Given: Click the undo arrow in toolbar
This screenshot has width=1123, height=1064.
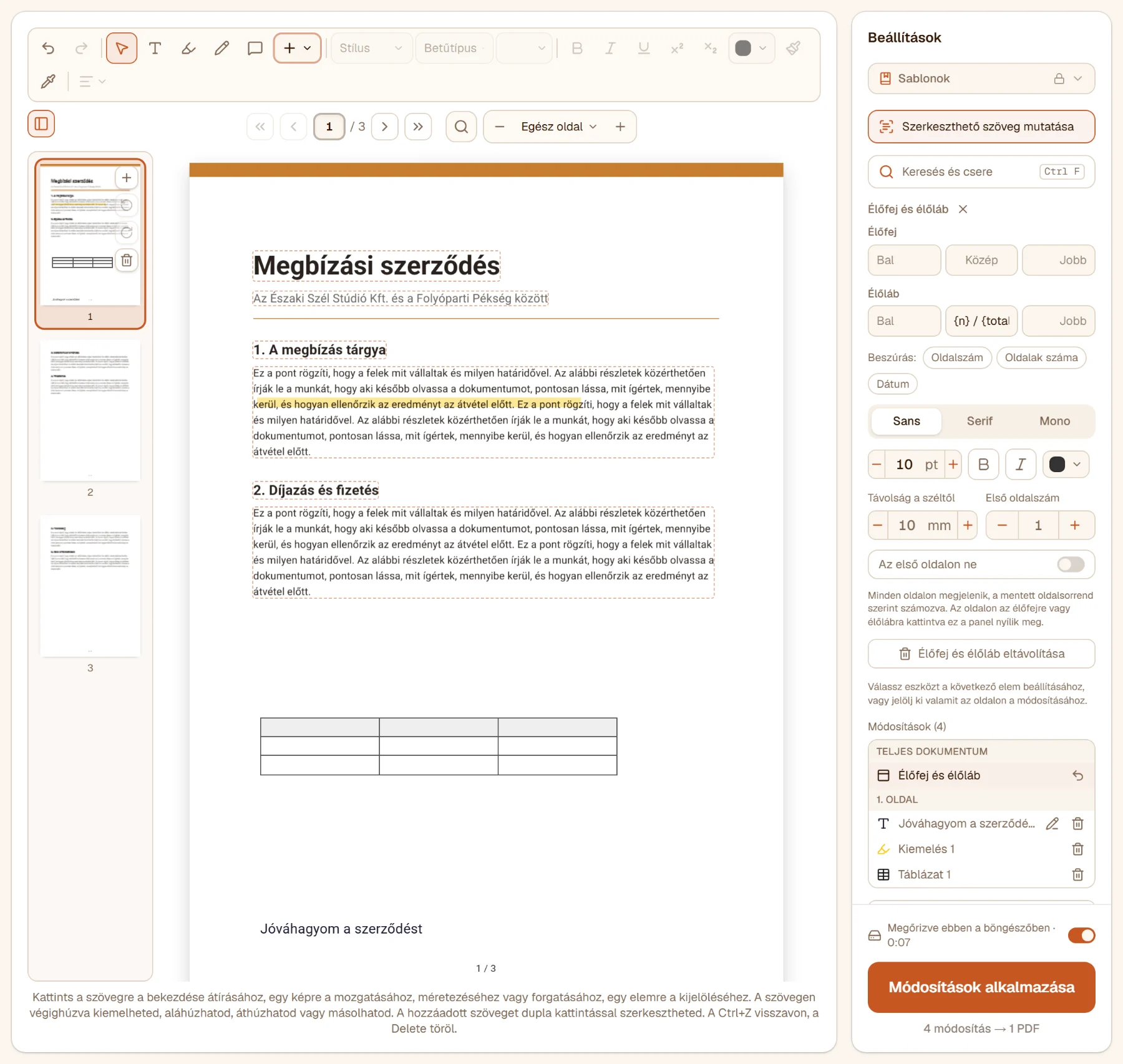Looking at the screenshot, I should [48, 48].
